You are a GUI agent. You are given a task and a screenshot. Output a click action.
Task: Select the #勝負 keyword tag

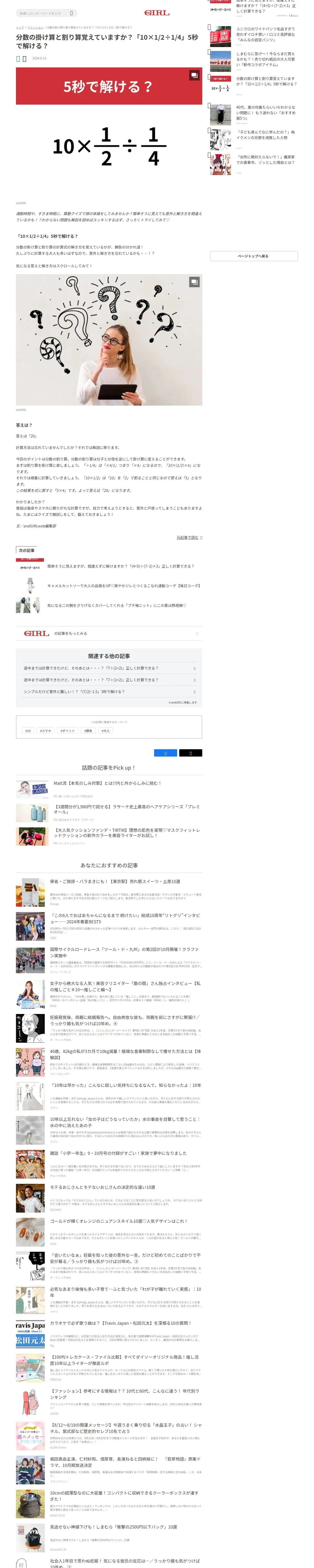point(88,730)
